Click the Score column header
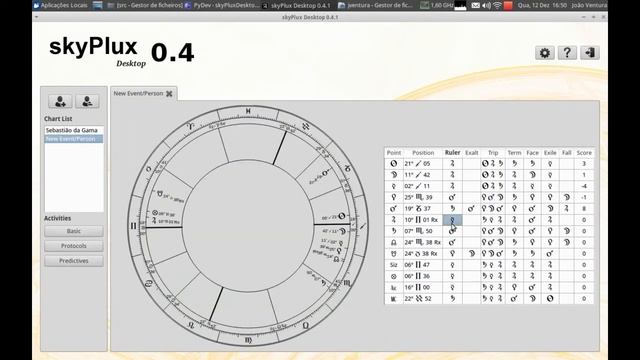640x360 pixels. (584, 153)
